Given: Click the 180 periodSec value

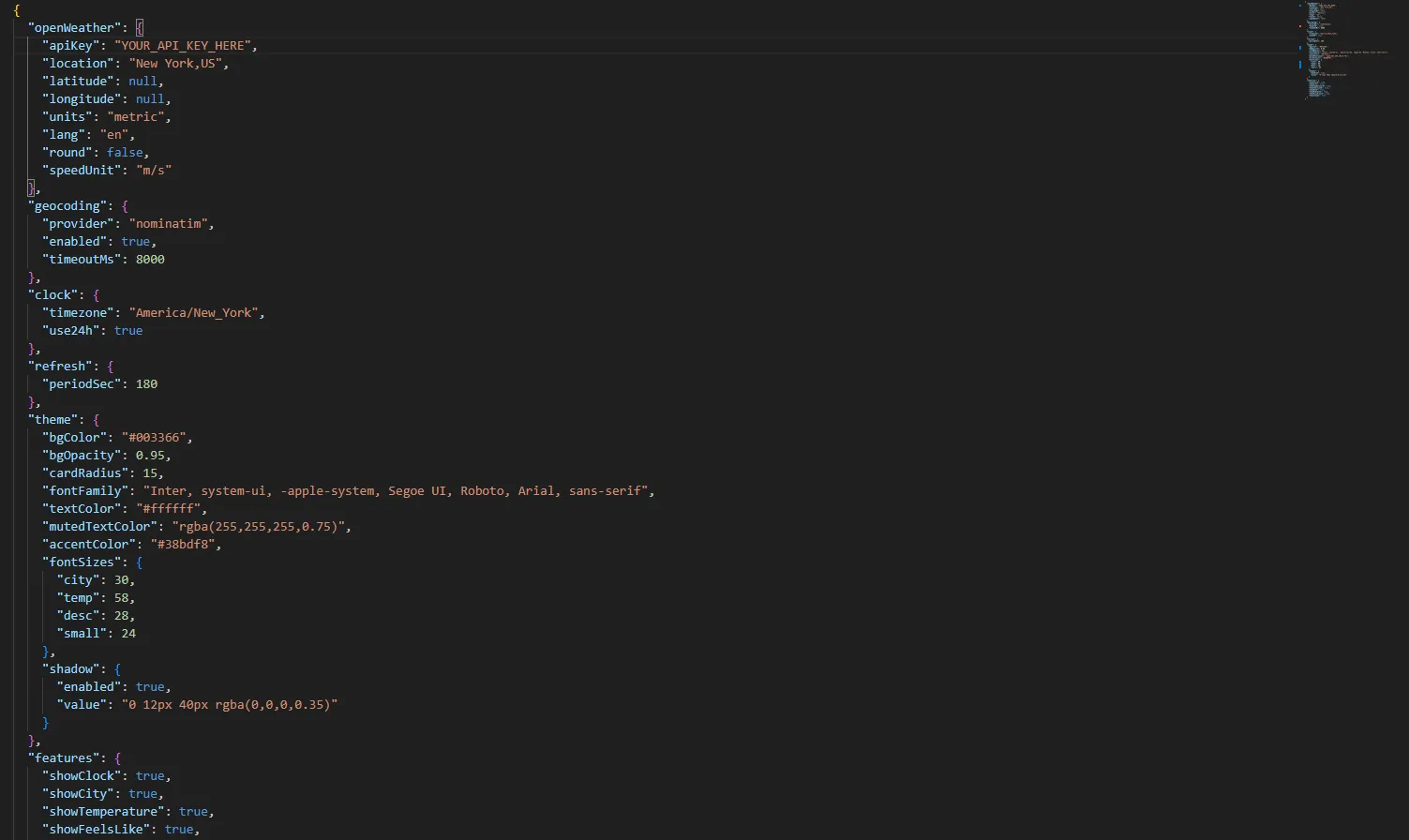Looking at the screenshot, I should (146, 383).
